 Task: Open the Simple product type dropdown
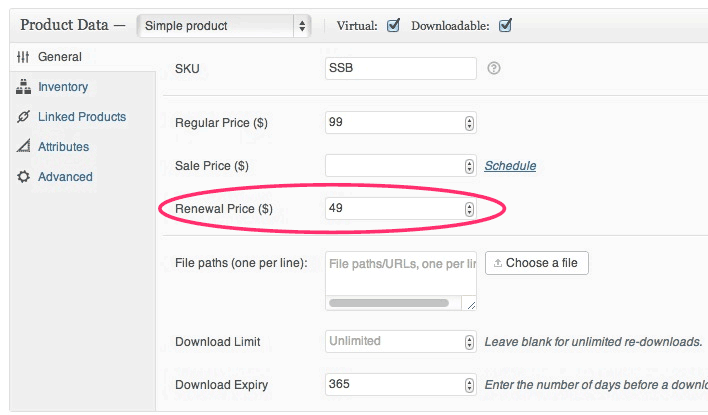[224, 26]
